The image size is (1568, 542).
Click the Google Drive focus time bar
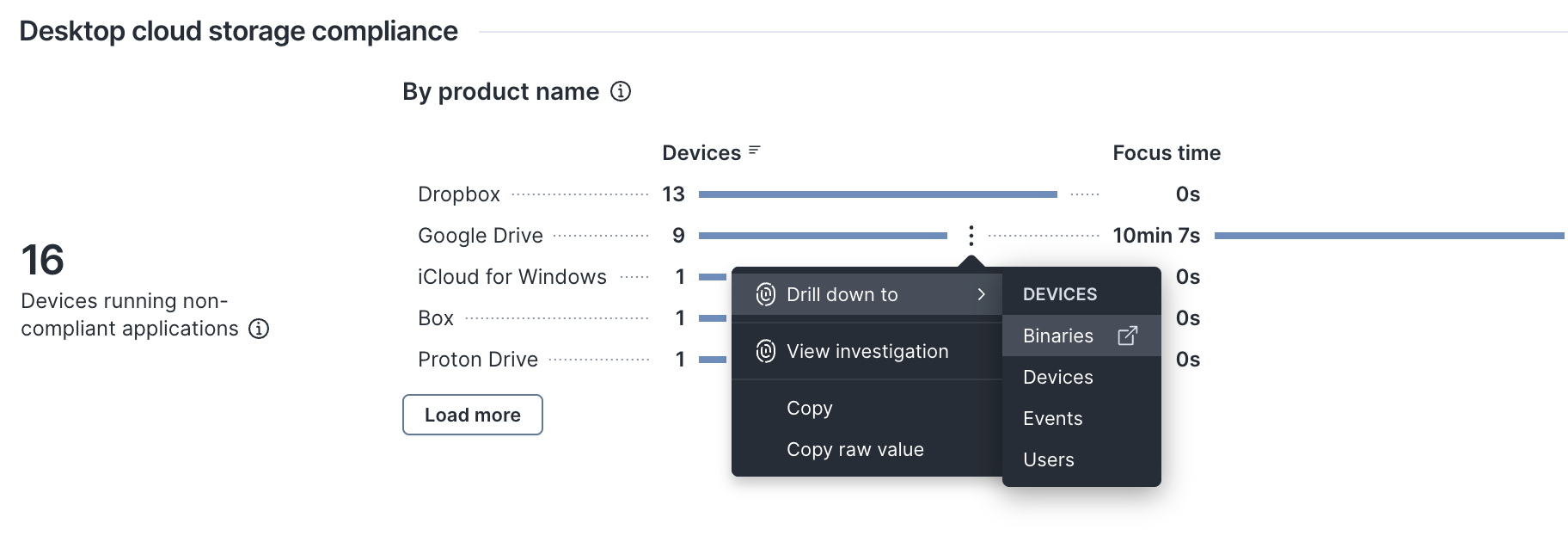click(x=1388, y=236)
